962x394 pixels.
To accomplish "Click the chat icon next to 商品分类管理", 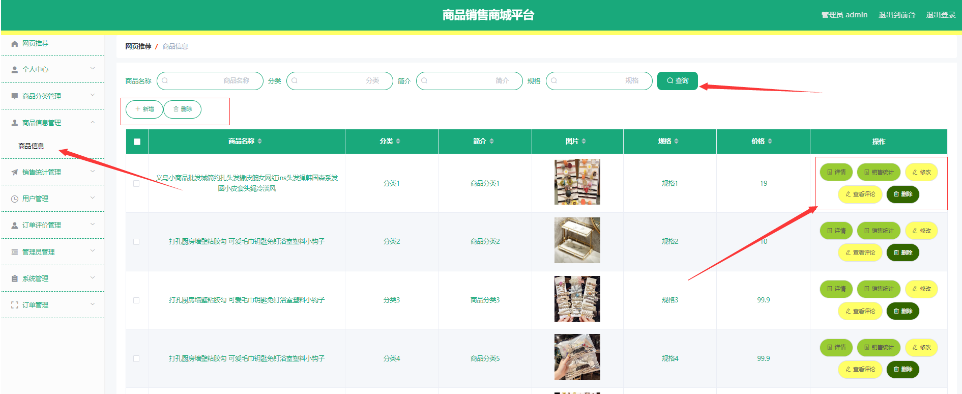I will coord(15,96).
